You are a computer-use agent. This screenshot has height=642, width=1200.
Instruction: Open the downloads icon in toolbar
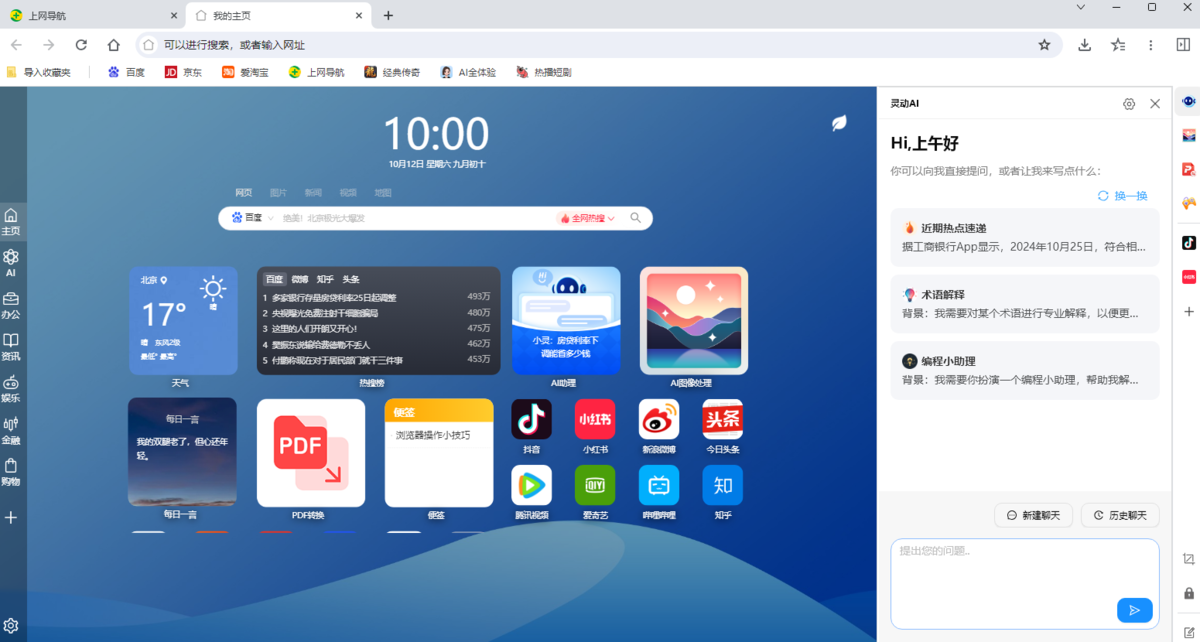click(1085, 45)
